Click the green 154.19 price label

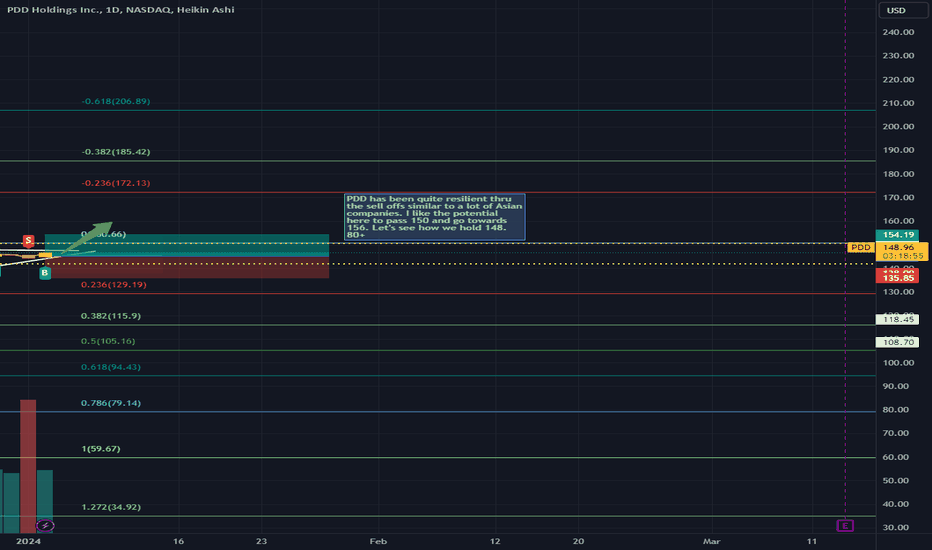tap(898, 235)
